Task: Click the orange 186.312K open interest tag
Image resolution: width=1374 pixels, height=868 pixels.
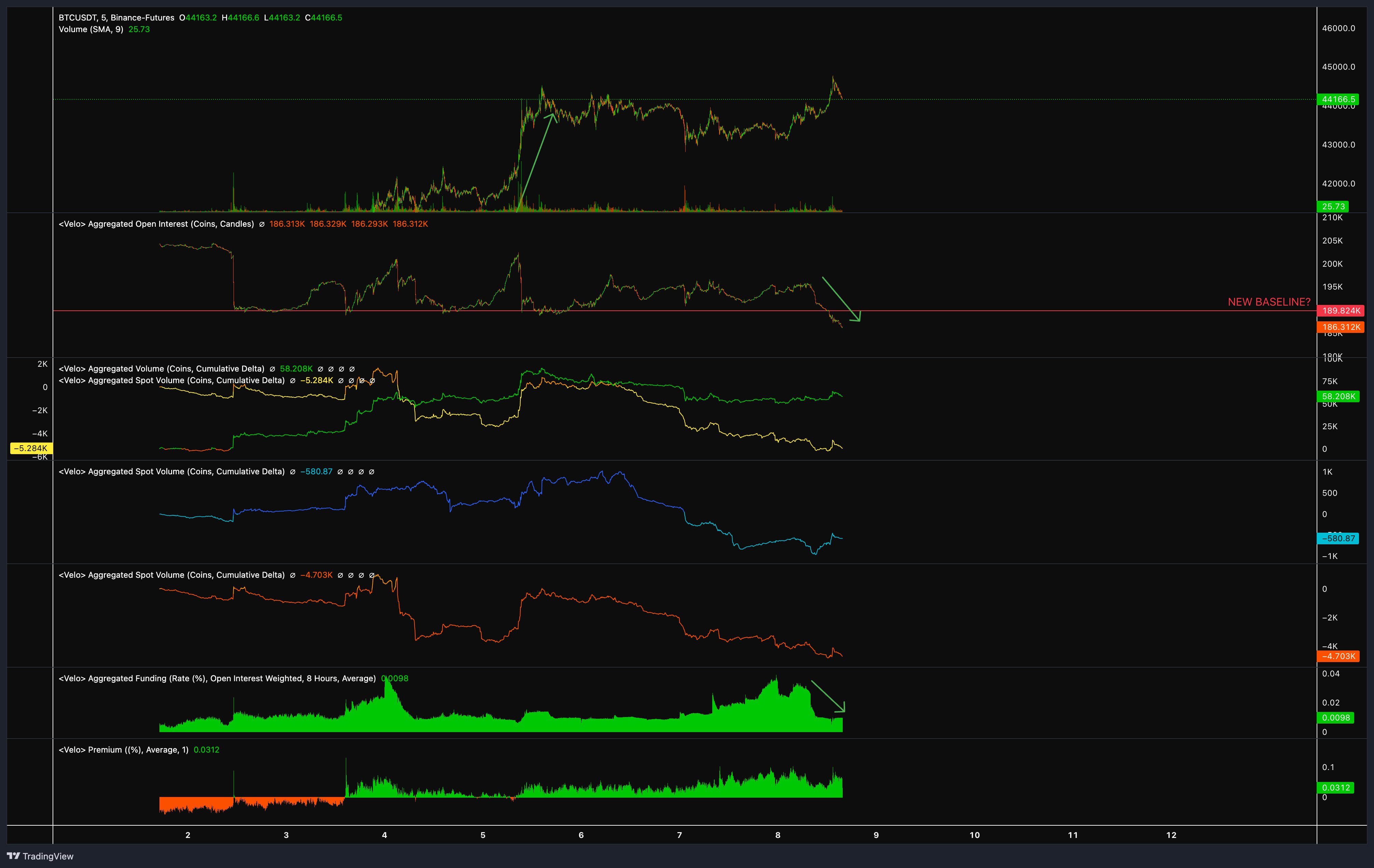Action: pos(1341,327)
